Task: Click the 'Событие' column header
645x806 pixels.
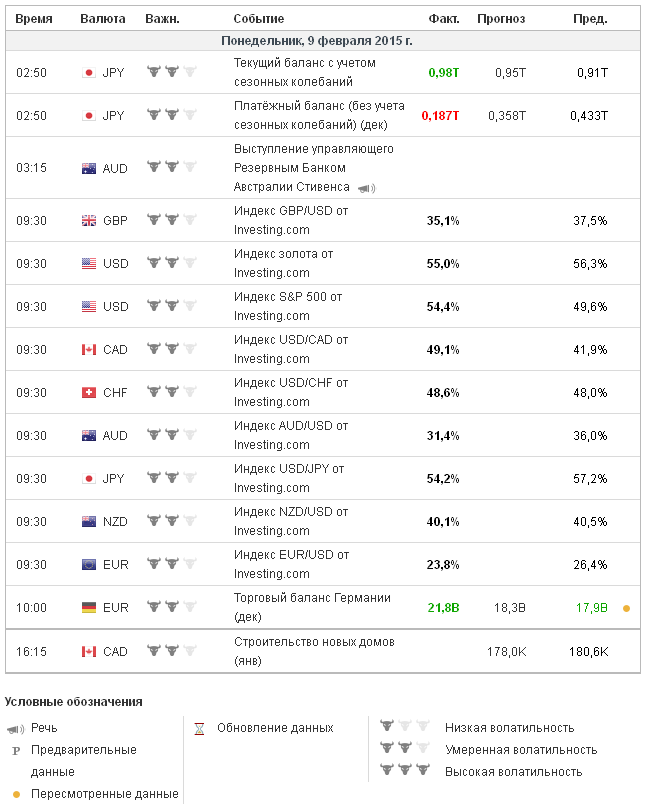Action: pyautogui.click(x=258, y=19)
